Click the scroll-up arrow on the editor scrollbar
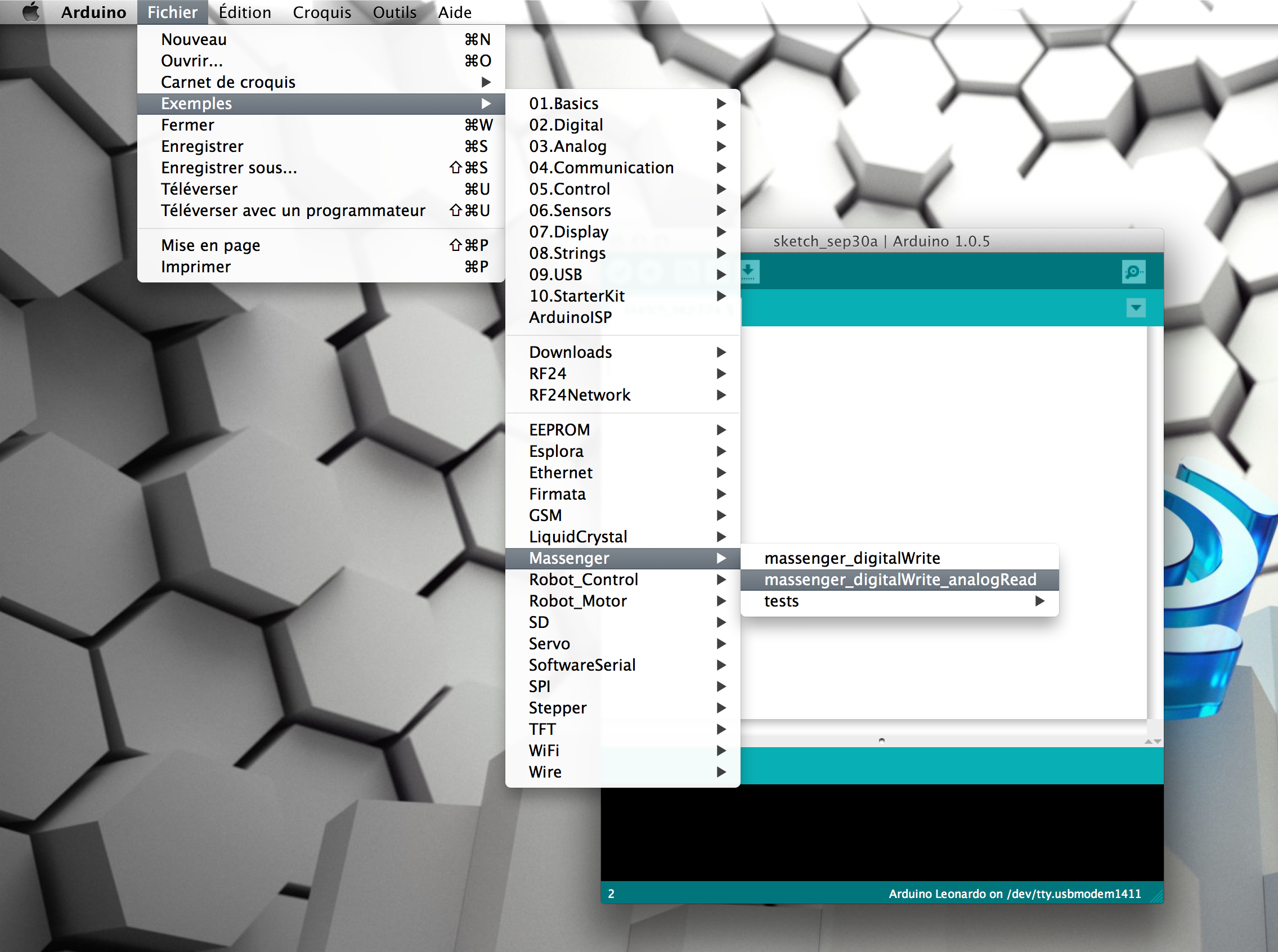This screenshot has width=1278, height=952. click(x=1150, y=740)
